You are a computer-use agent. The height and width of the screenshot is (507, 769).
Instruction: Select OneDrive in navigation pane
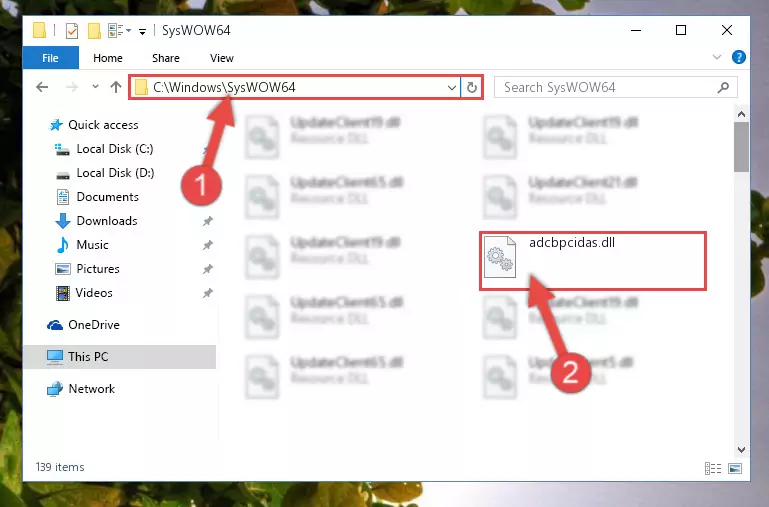pyautogui.click(x=94, y=325)
